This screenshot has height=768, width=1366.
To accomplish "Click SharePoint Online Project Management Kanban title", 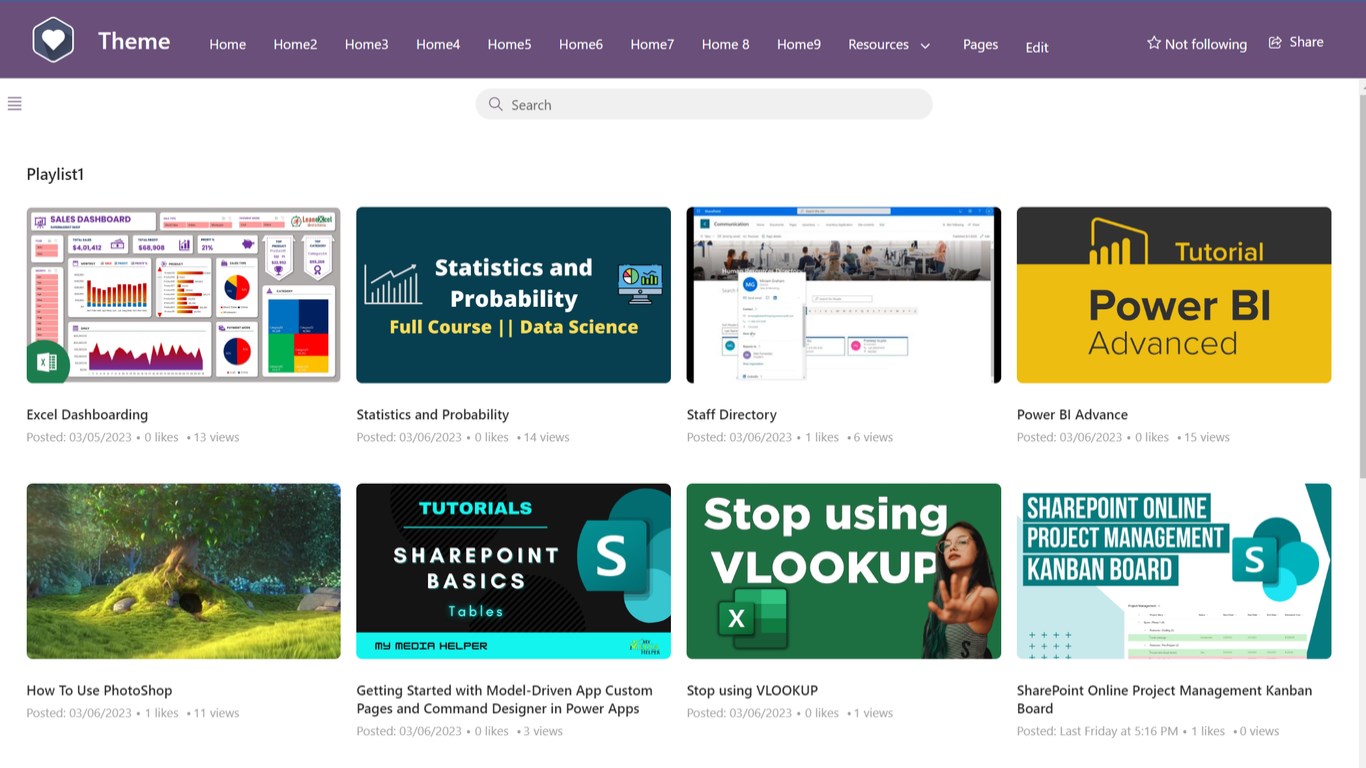I will 1164,699.
